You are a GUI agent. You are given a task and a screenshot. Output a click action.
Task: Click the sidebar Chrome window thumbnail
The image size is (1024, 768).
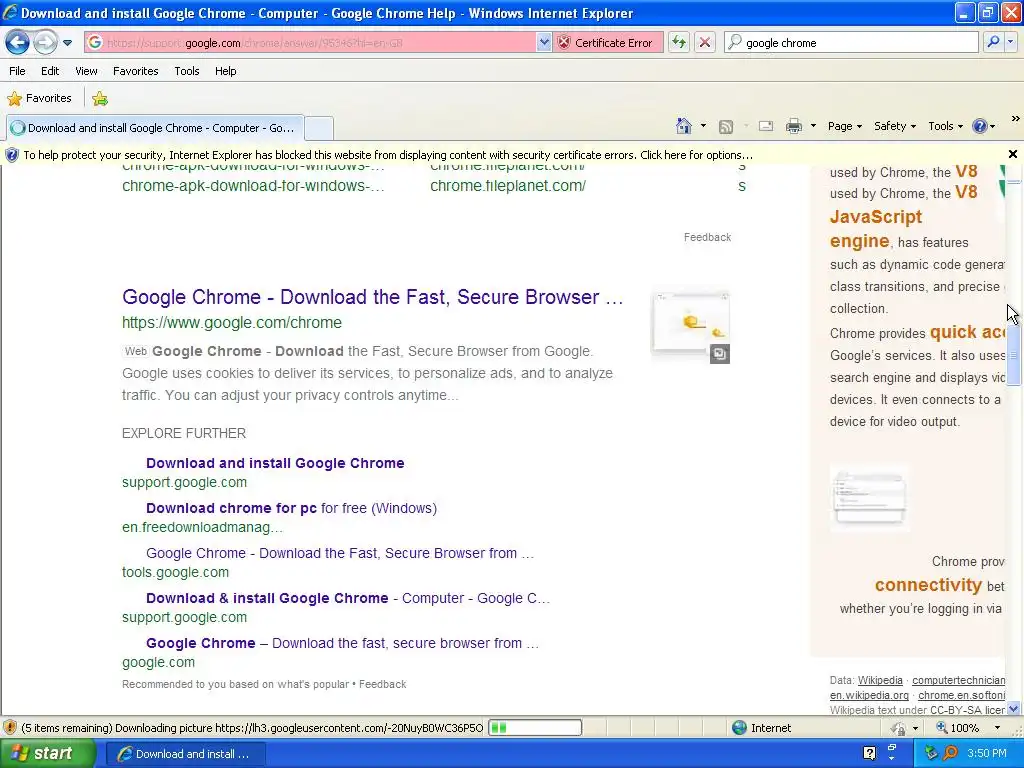(x=869, y=497)
